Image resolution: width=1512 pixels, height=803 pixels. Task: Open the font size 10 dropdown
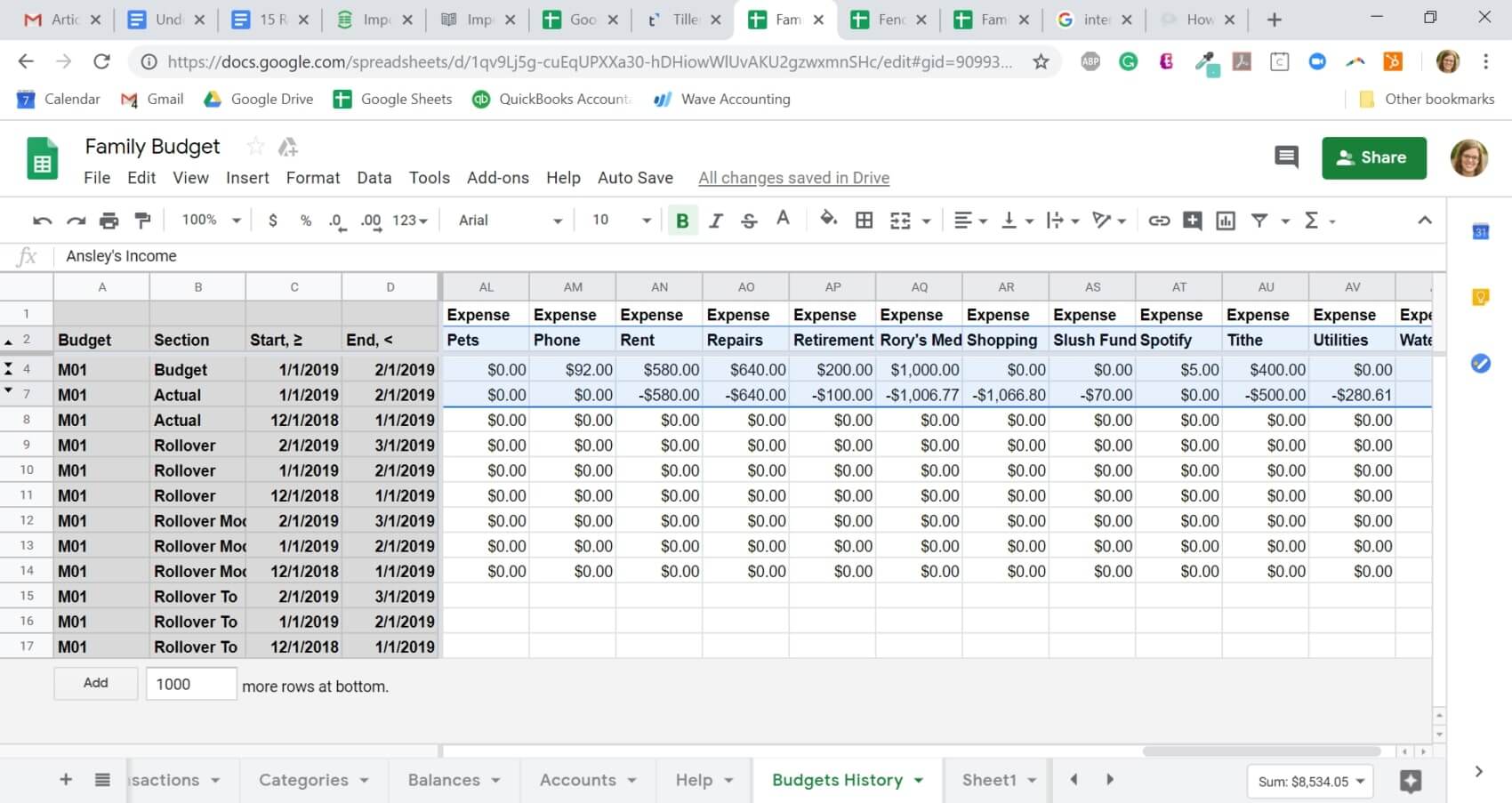[622, 221]
